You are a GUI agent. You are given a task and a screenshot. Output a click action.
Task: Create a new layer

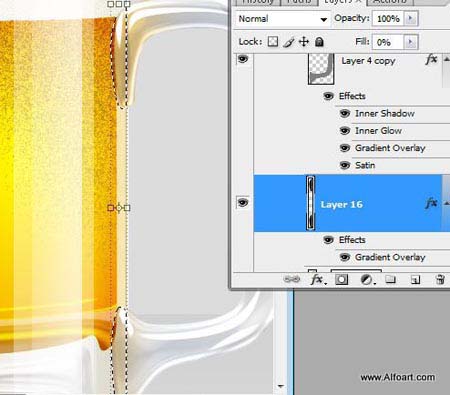pos(415,279)
